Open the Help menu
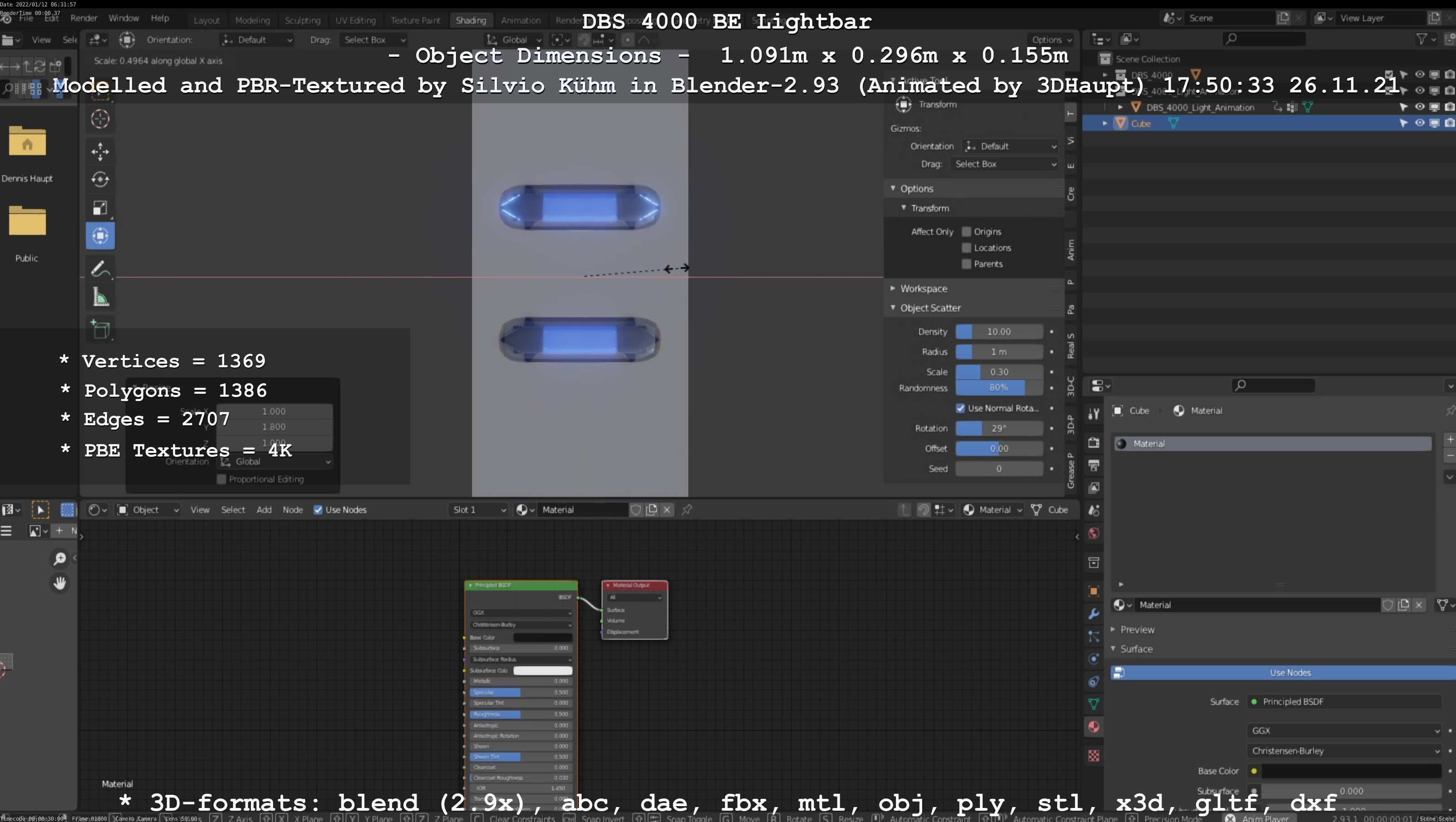 click(x=160, y=18)
